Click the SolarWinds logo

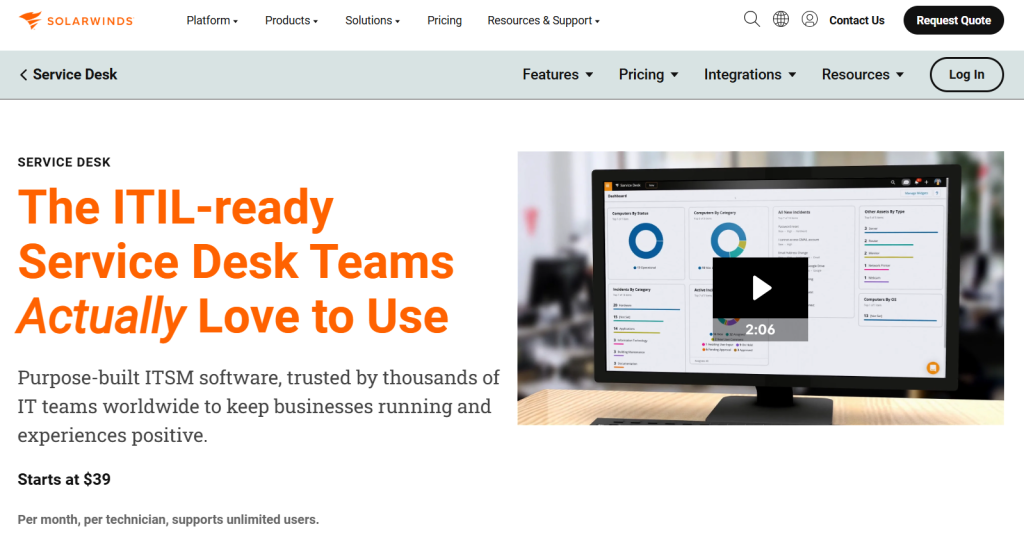(x=76, y=20)
